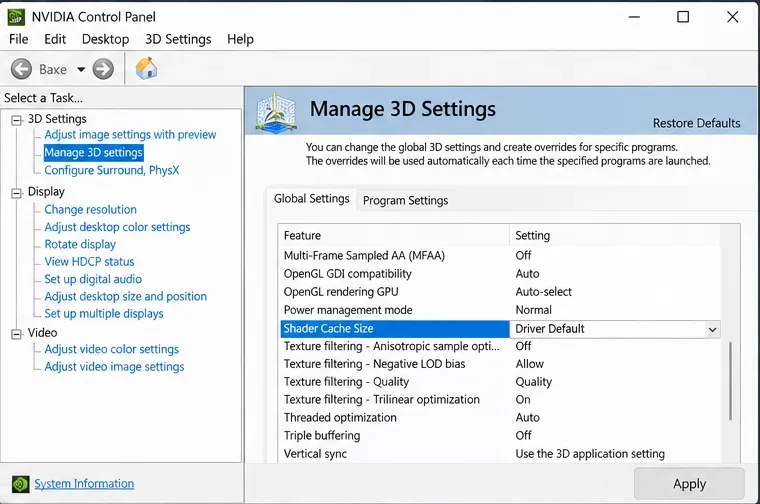The image size is (760, 504).
Task: Click the settings list vertical scrollbar
Action: click(730, 381)
